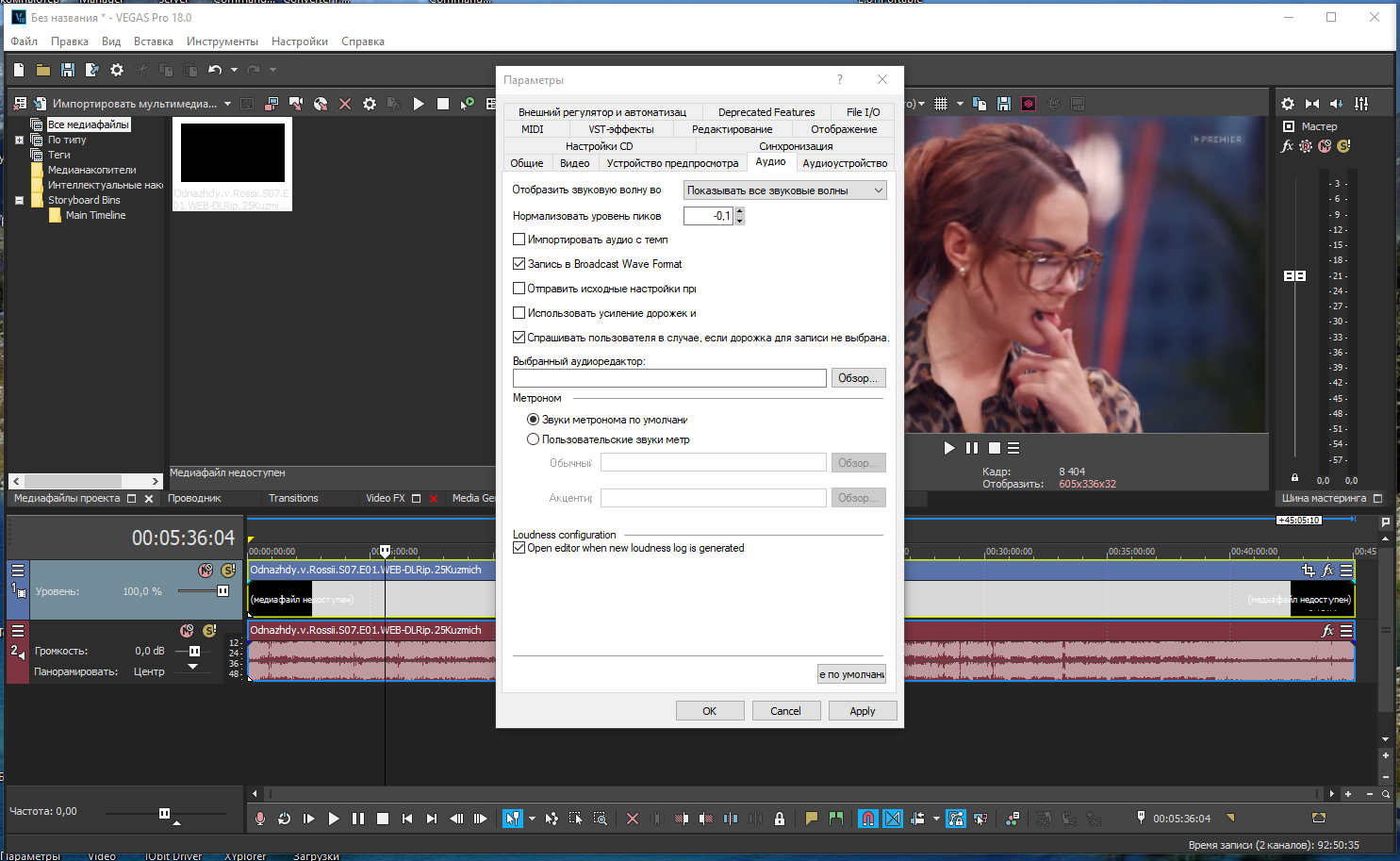The height and width of the screenshot is (861, 1400).
Task: Open Import Media dropdown arrow
Action: click(228, 104)
